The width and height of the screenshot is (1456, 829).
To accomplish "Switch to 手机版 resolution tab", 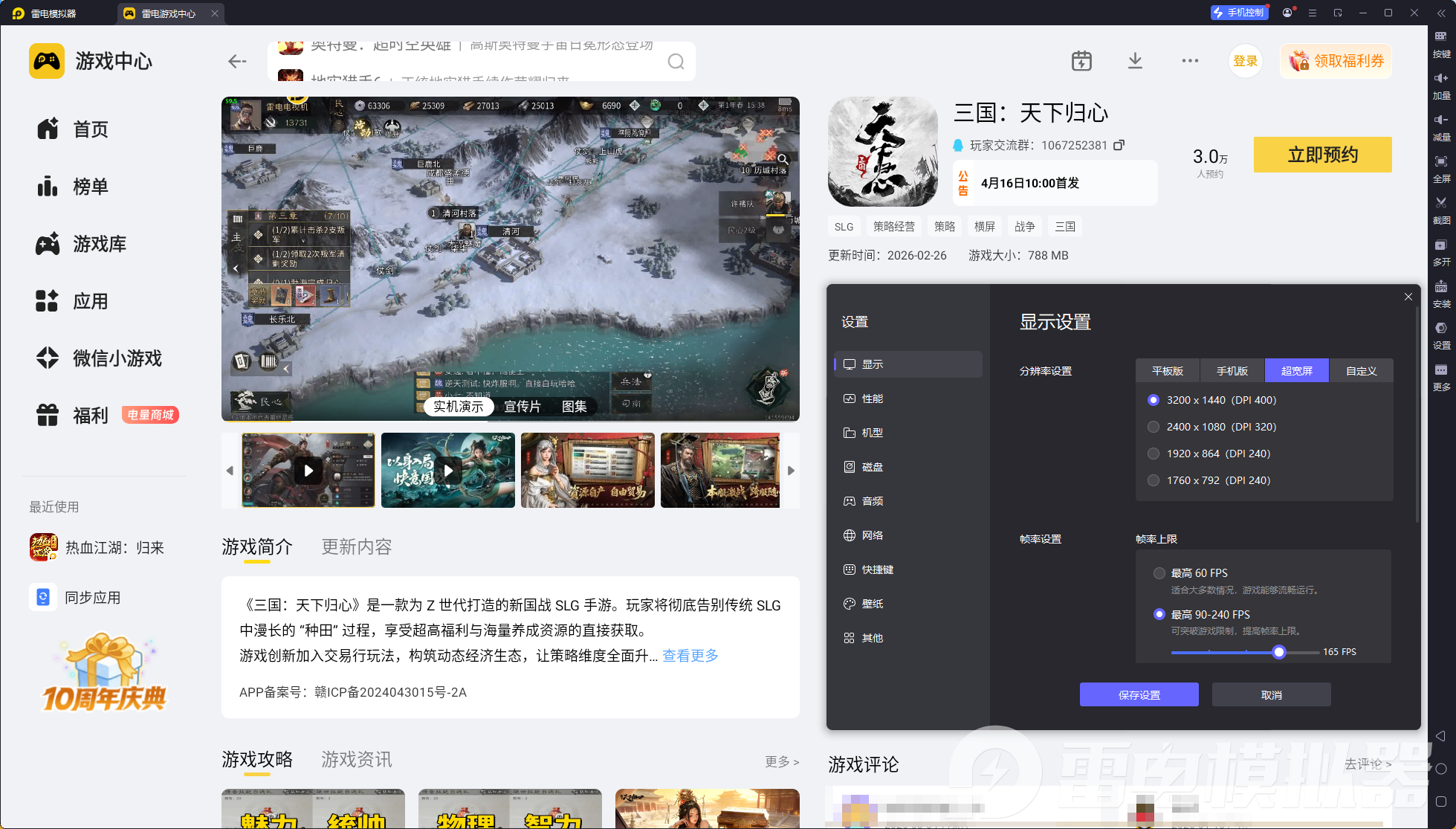I will point(1232,371).
